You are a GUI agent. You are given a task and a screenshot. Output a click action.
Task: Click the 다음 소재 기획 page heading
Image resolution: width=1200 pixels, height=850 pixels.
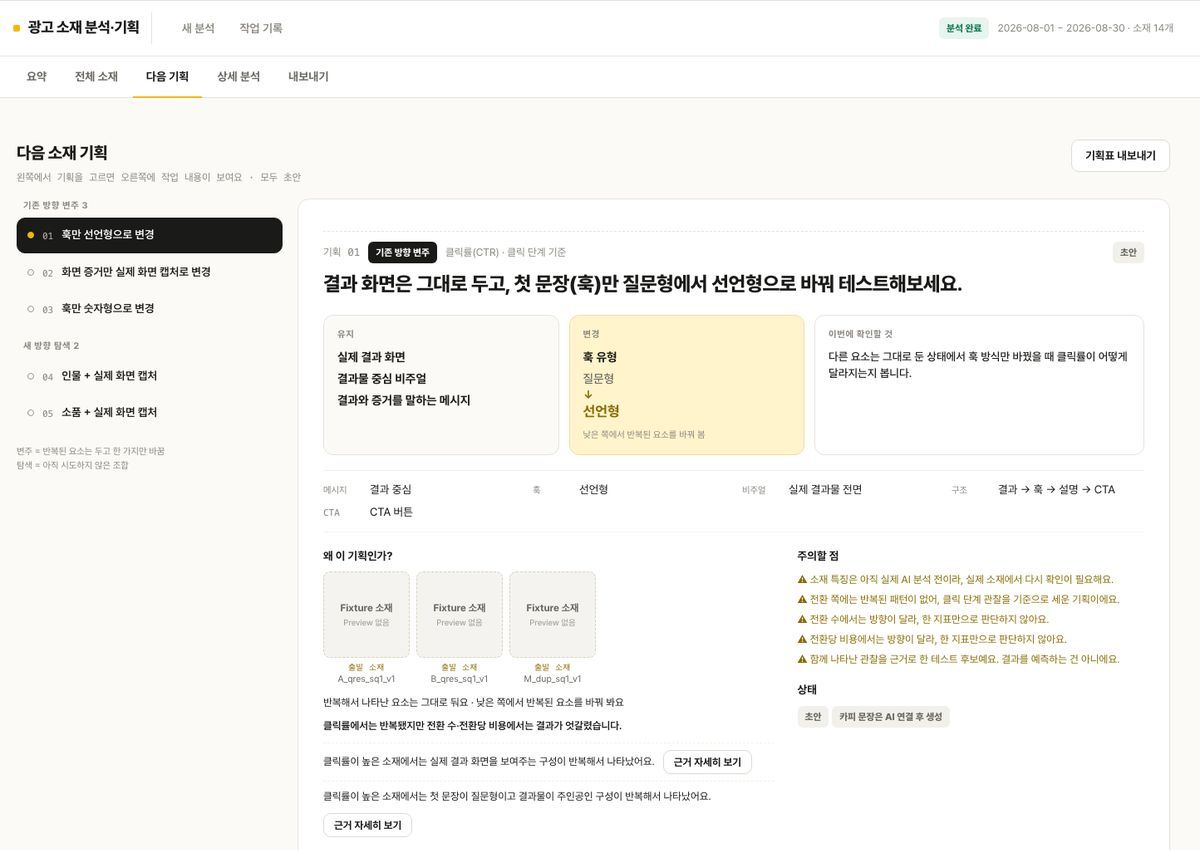pos(62,153)
